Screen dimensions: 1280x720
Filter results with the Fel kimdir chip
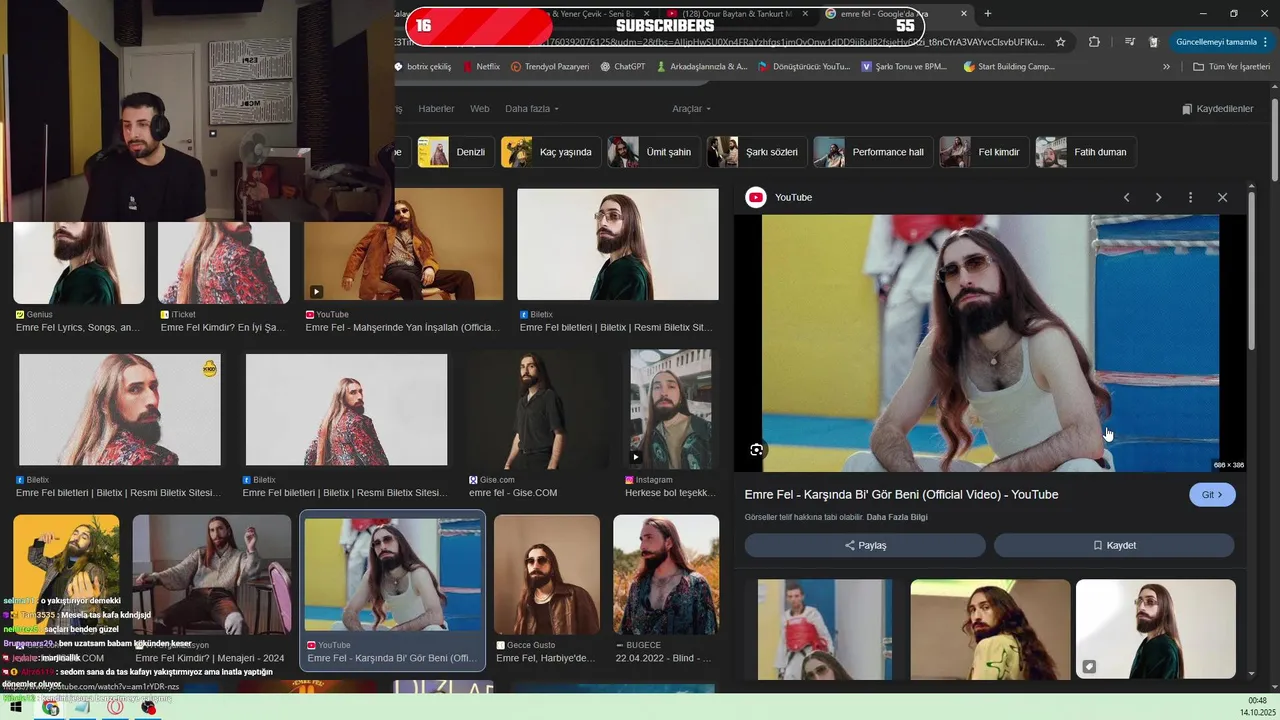pyautogui.click(x=984, y=152)
